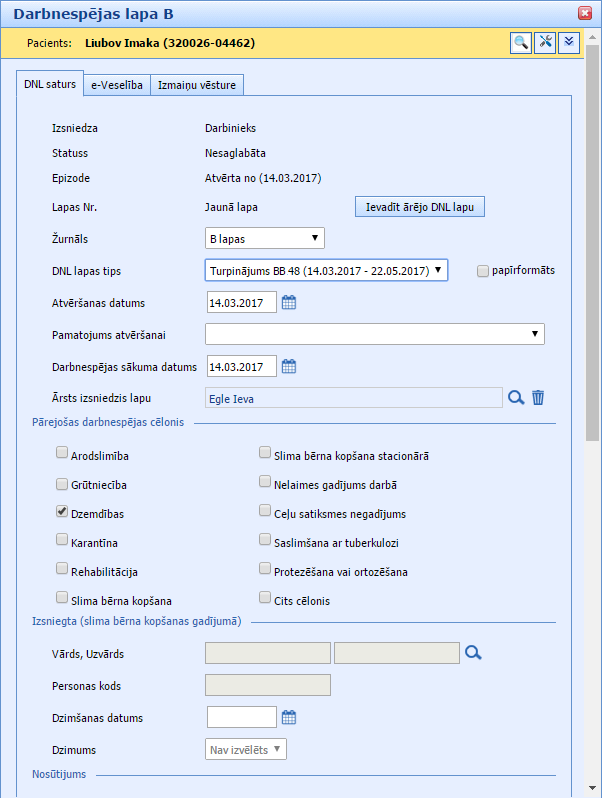Enable the Grūtniecība checkbox
Screen dimensions: 602x798
(63, 484)
